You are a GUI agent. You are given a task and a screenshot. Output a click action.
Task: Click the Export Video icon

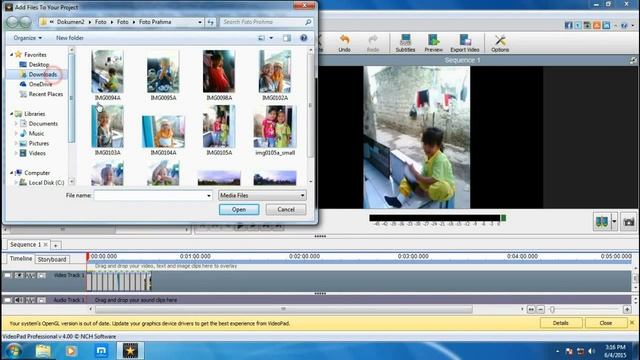coord(464,43)
